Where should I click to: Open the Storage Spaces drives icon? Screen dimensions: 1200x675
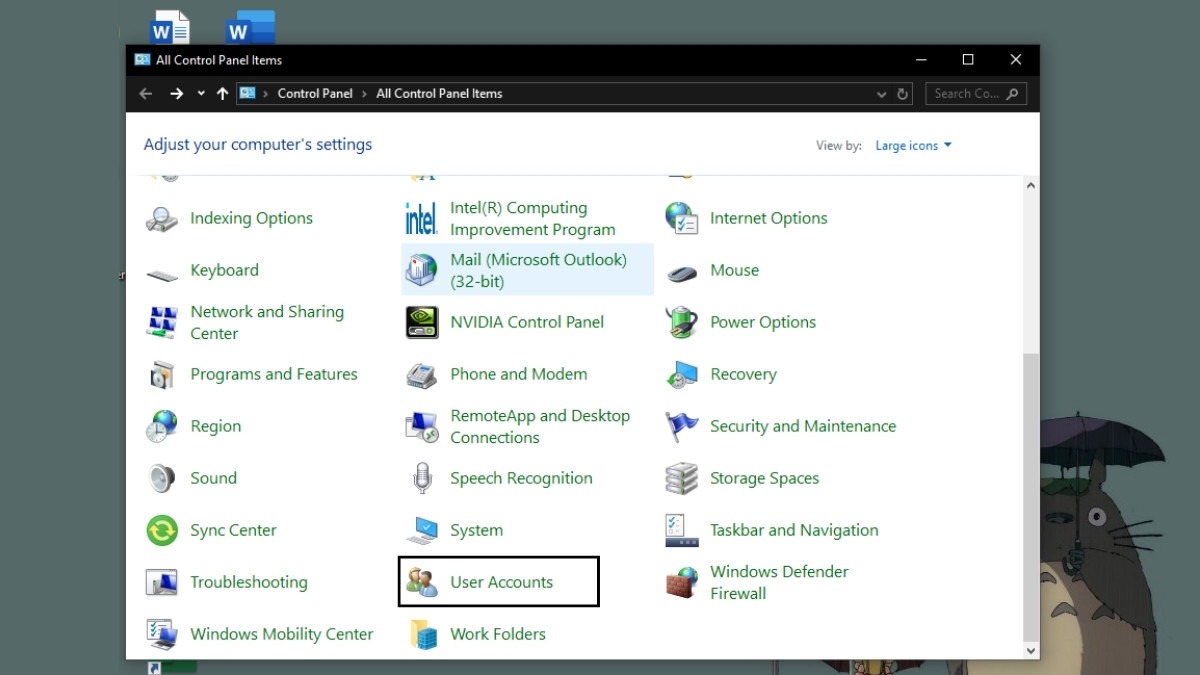(682, 479)
